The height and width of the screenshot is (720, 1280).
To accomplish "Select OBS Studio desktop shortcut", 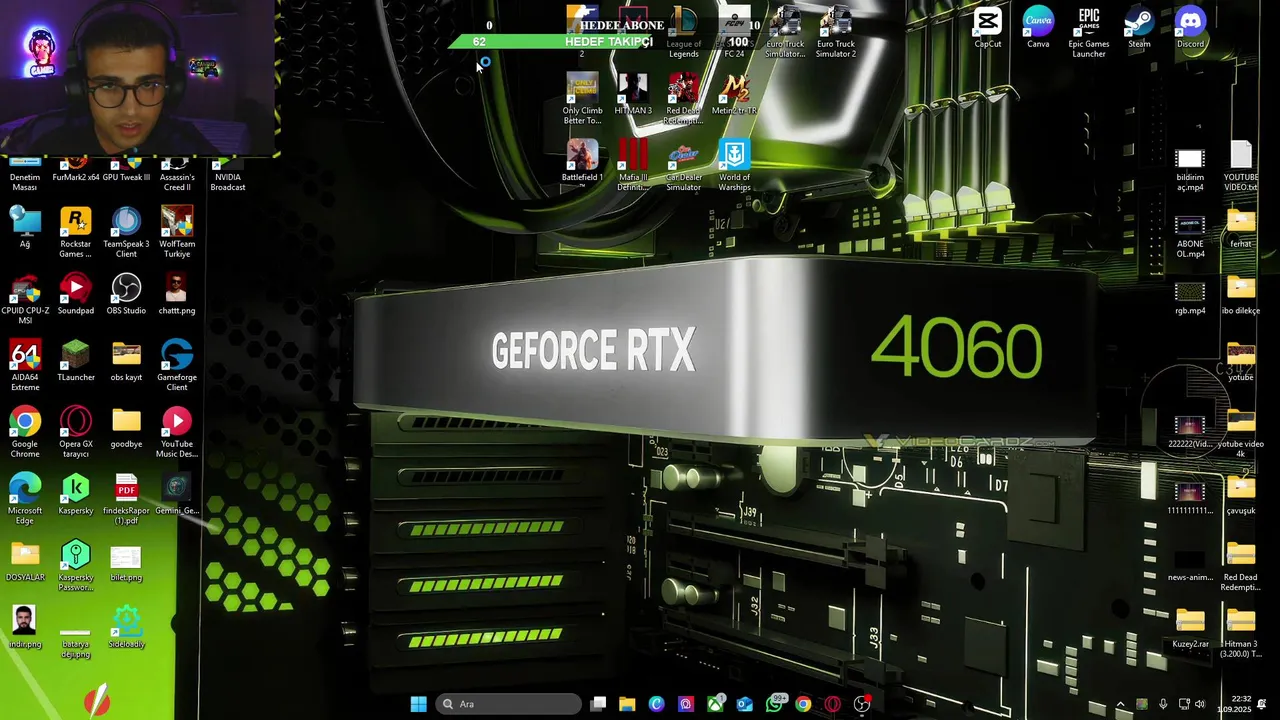I will (126, 296).
